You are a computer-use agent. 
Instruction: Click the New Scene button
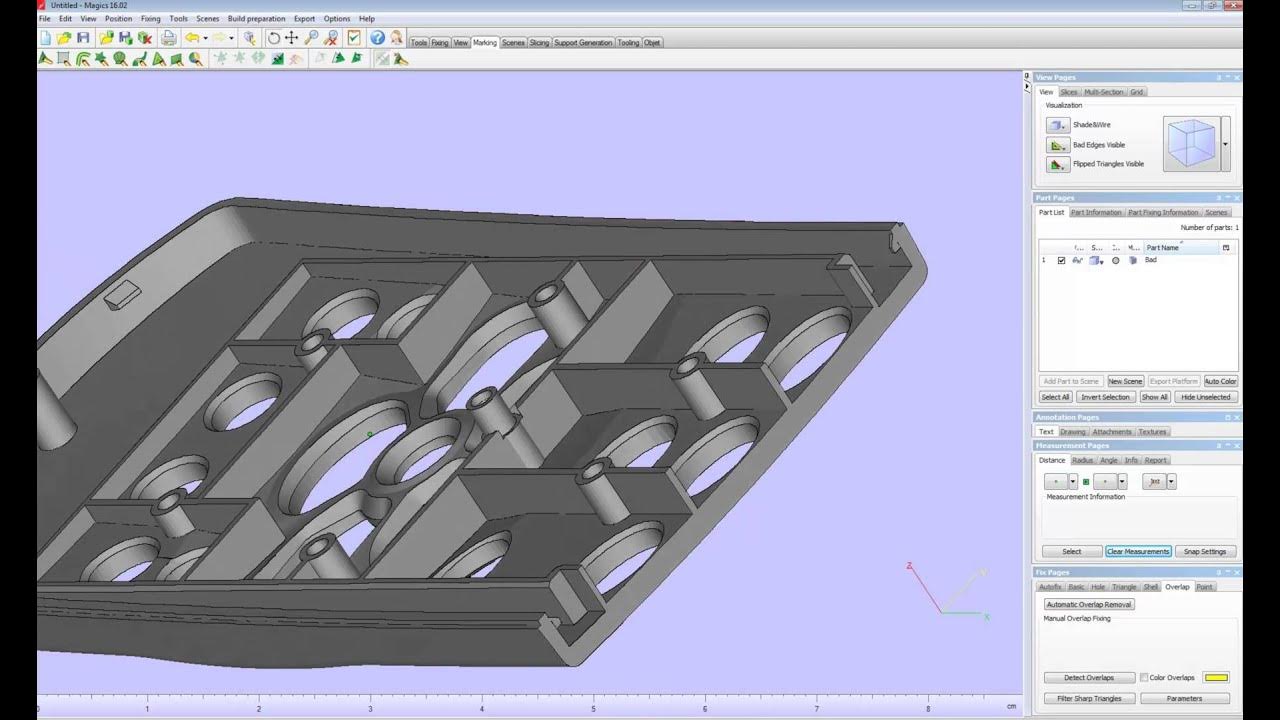[1125, 381]
